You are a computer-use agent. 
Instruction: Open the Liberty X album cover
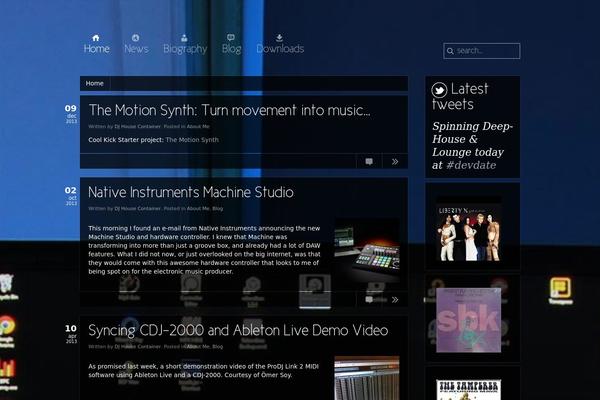469,229
